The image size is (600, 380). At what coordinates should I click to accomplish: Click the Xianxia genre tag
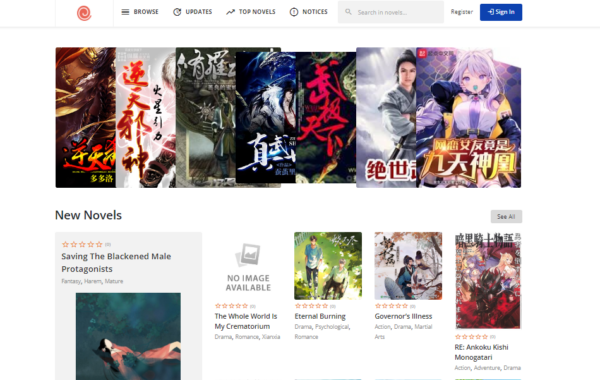tap(271, 337)
